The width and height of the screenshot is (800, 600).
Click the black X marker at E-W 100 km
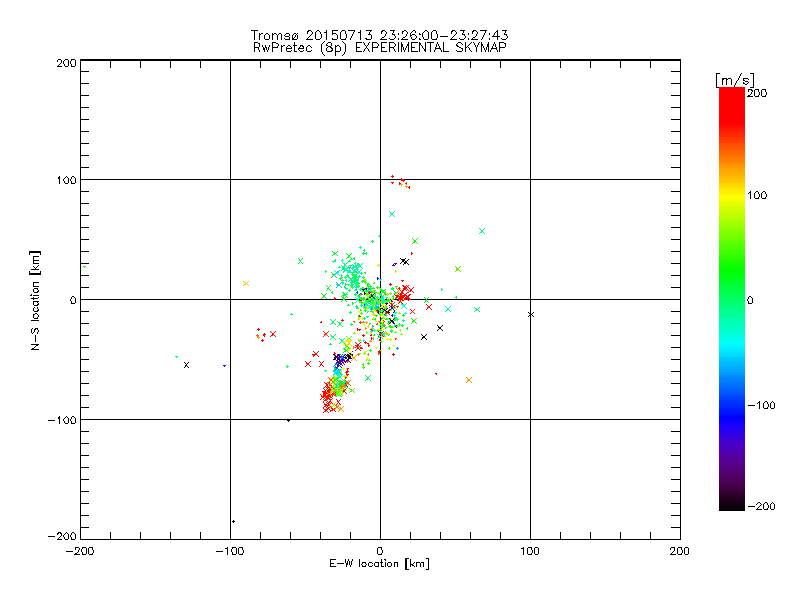tap(531, 315)
